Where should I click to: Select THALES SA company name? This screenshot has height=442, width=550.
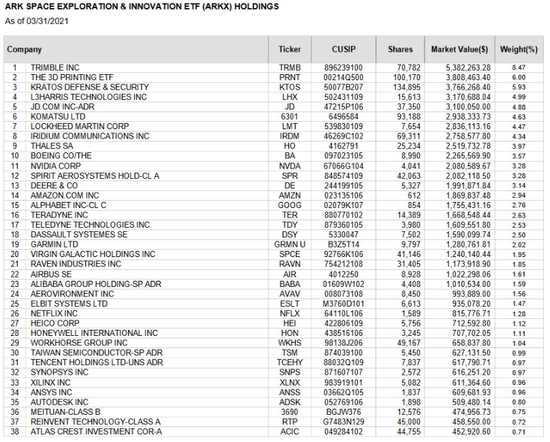tap(52, 146)
